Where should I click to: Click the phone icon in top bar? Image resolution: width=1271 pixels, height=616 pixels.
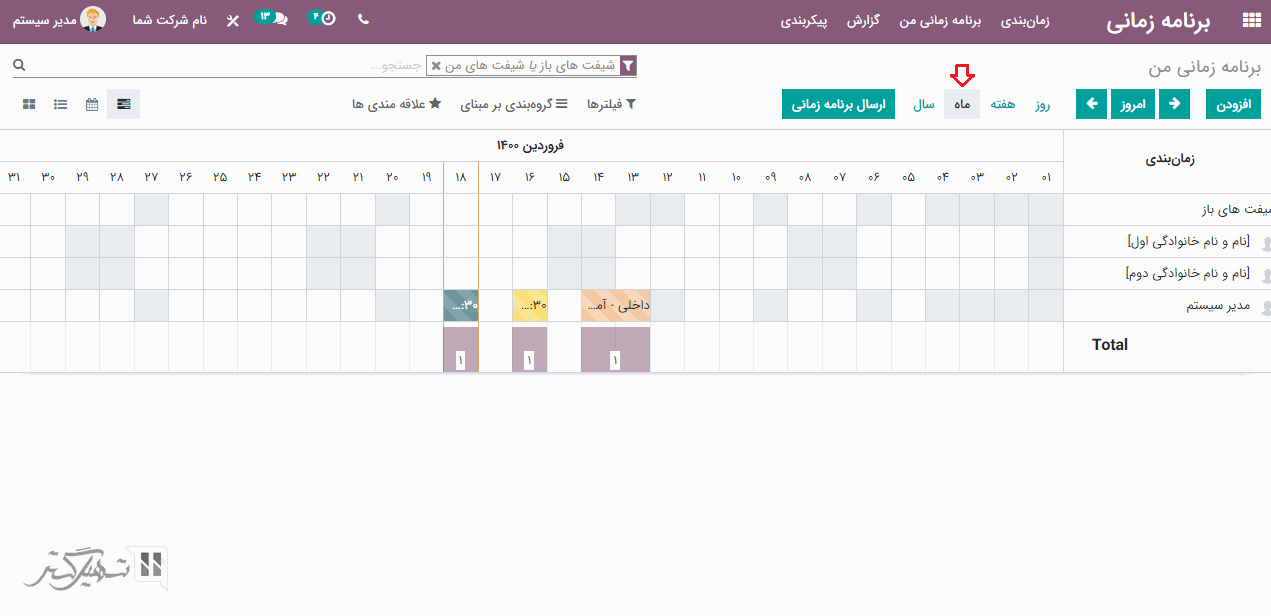[362, 20]
